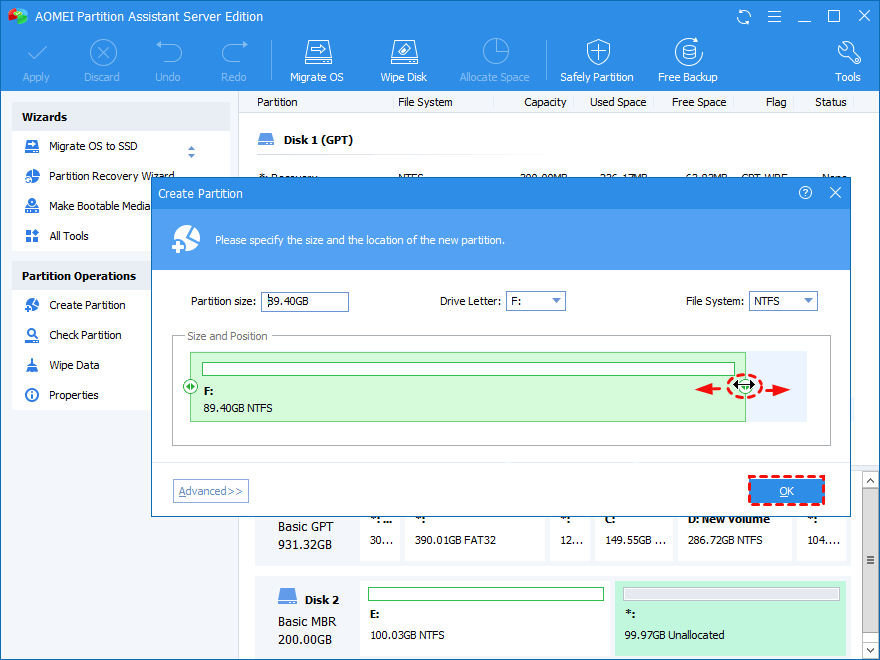This screenshot has height=660, width=880.
Task: Click the disk map scrollbar up arrow
Action: pyautogui.click(x=870, y=481)
